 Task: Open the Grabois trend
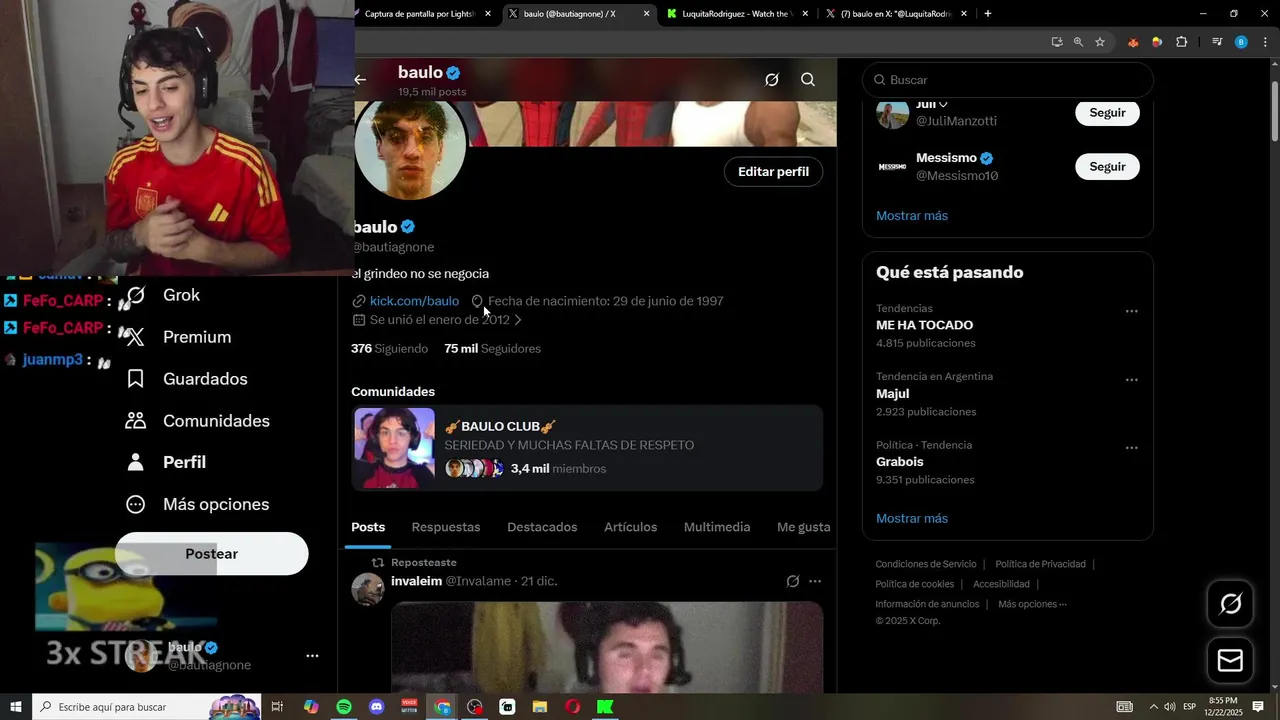(x=900, y=462)
